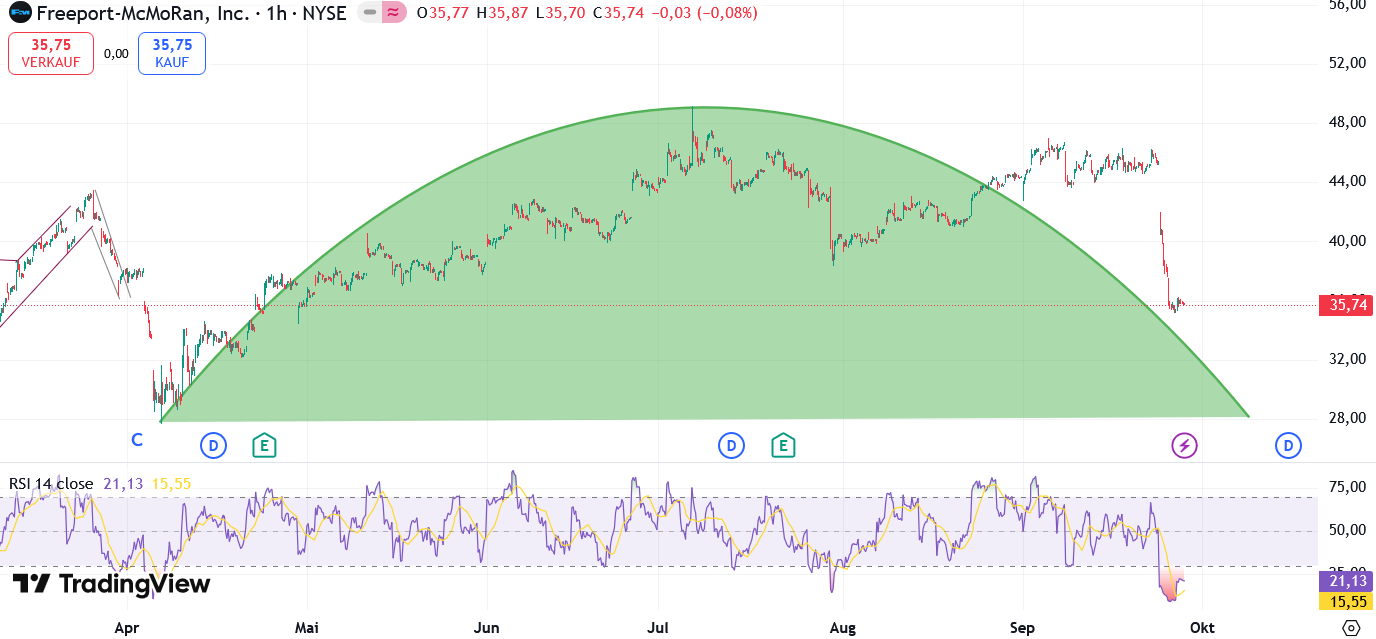
Task: Click the pink approximate-sign data indicator icon
Action: pos(394,13)
